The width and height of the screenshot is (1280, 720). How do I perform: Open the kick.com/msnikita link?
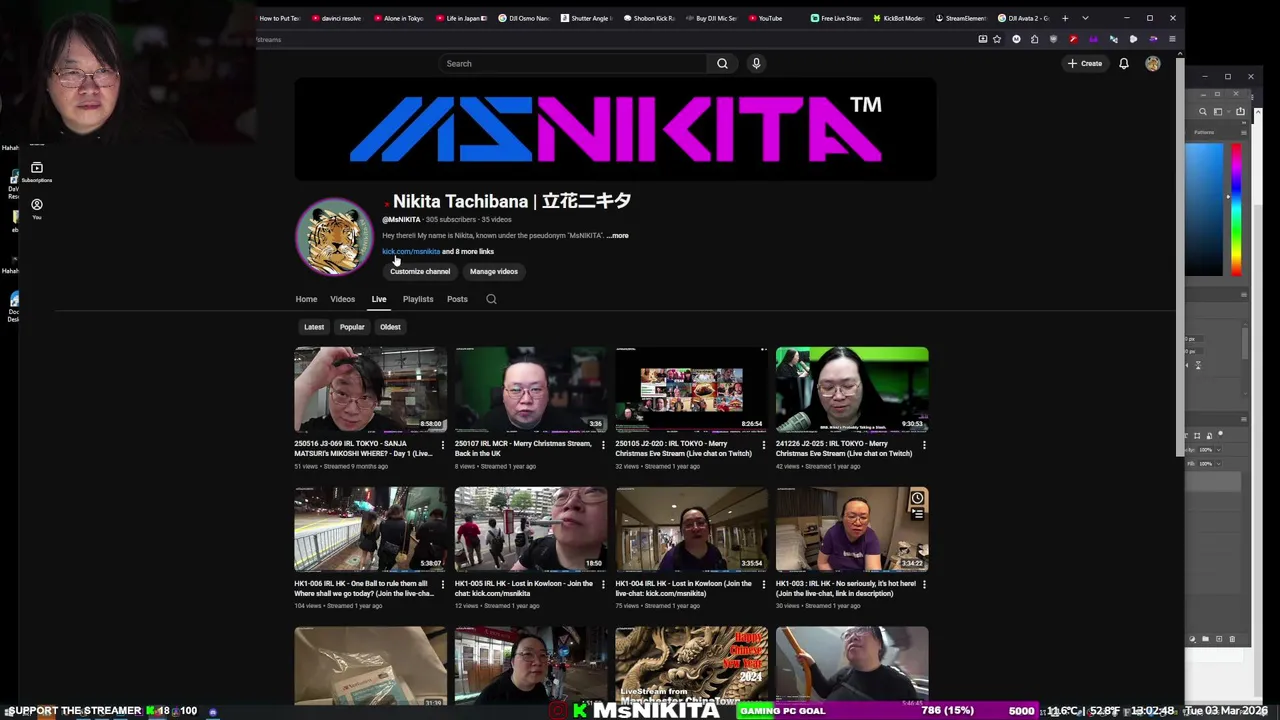coord(411,252)
